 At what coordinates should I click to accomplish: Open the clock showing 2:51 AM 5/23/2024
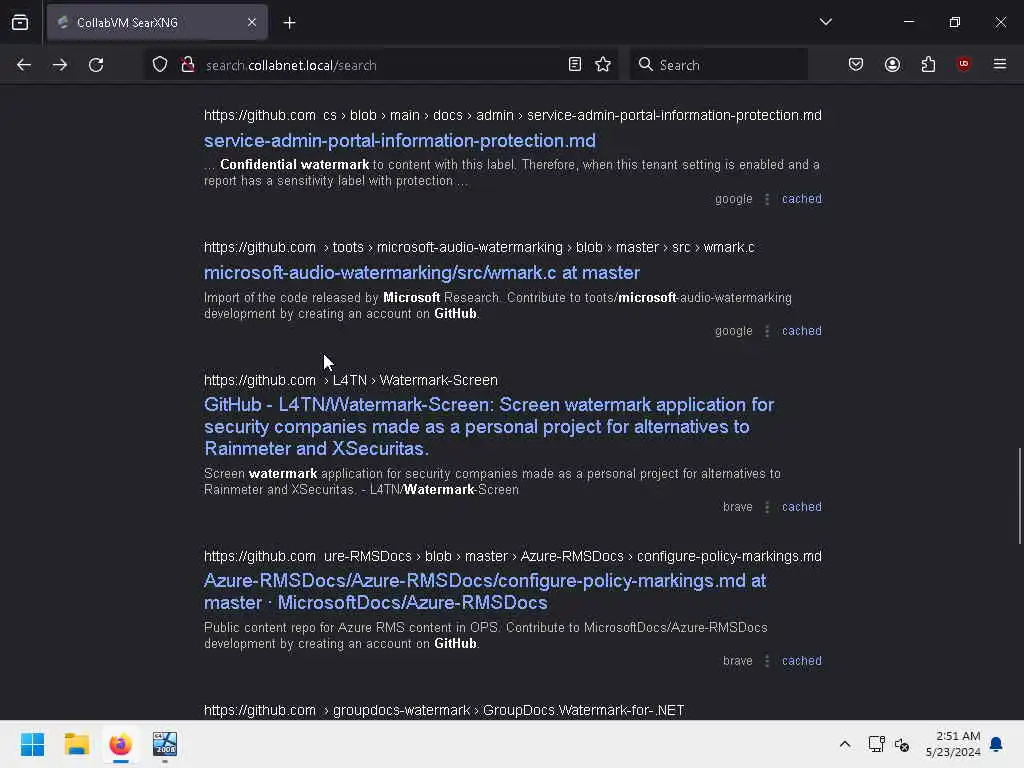pyautogui.click(x=952, y=744)
